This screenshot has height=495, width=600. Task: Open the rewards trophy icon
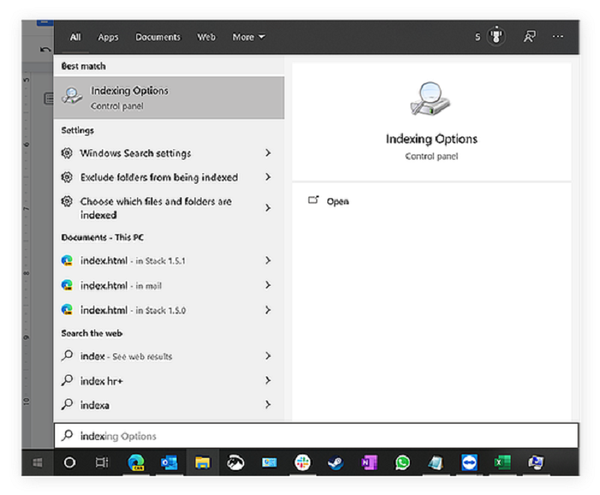pos(496,37)
